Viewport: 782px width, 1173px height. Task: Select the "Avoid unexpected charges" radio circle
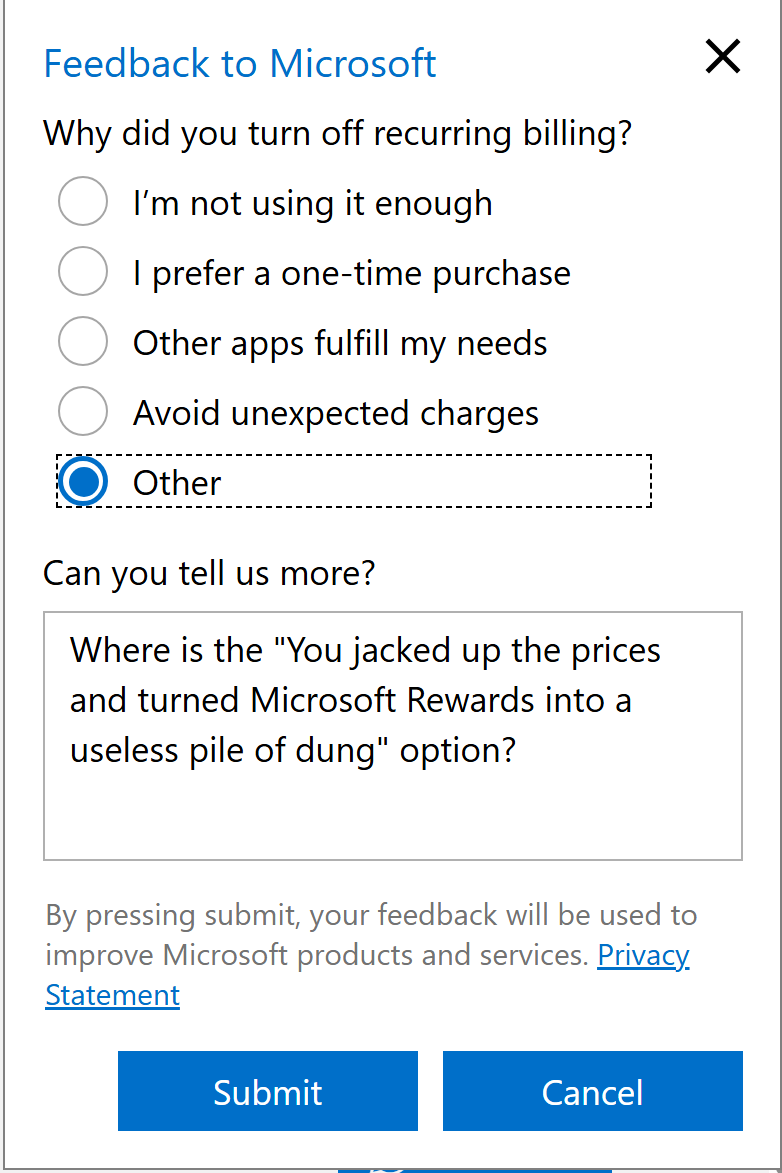coord(83,412)
